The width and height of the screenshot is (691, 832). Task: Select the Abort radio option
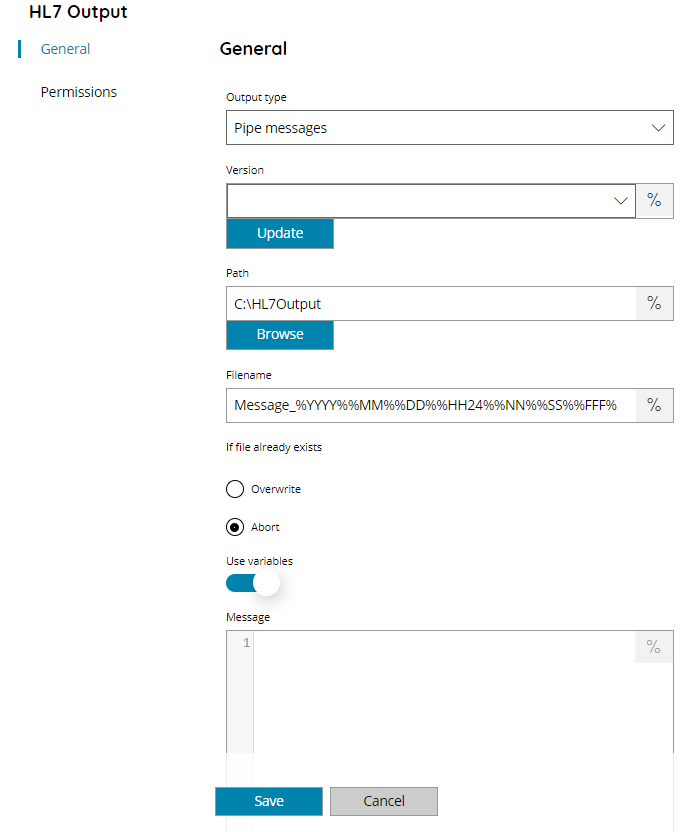click(235, 527)
